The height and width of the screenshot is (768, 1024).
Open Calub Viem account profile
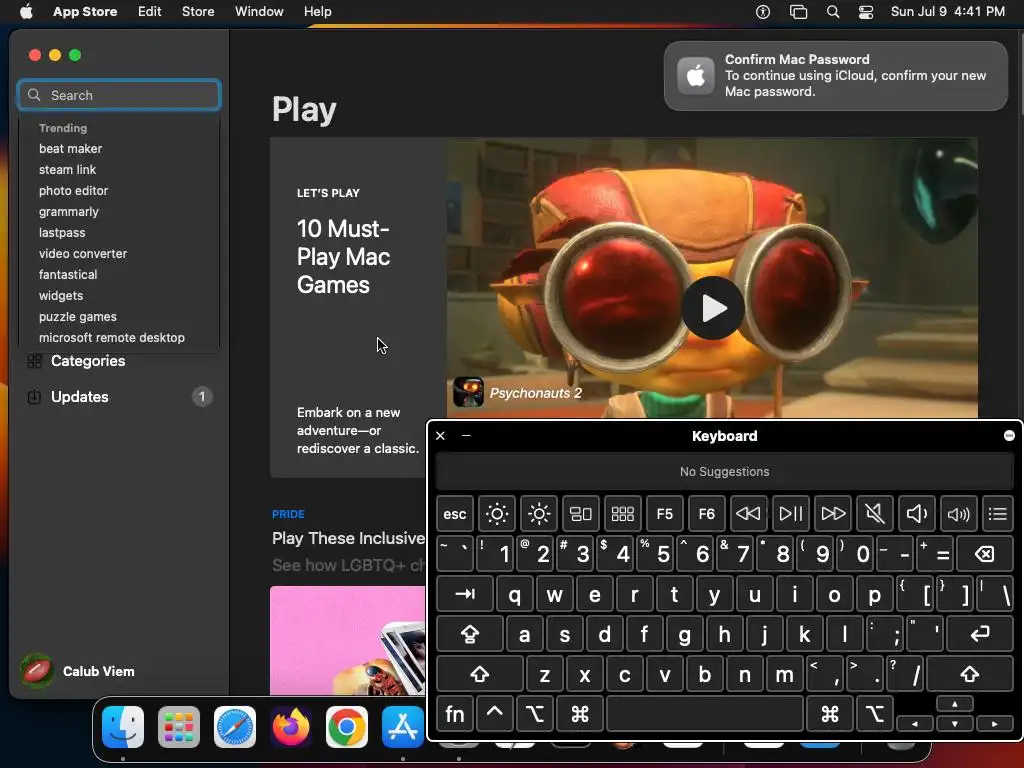[x=78, y=671]
